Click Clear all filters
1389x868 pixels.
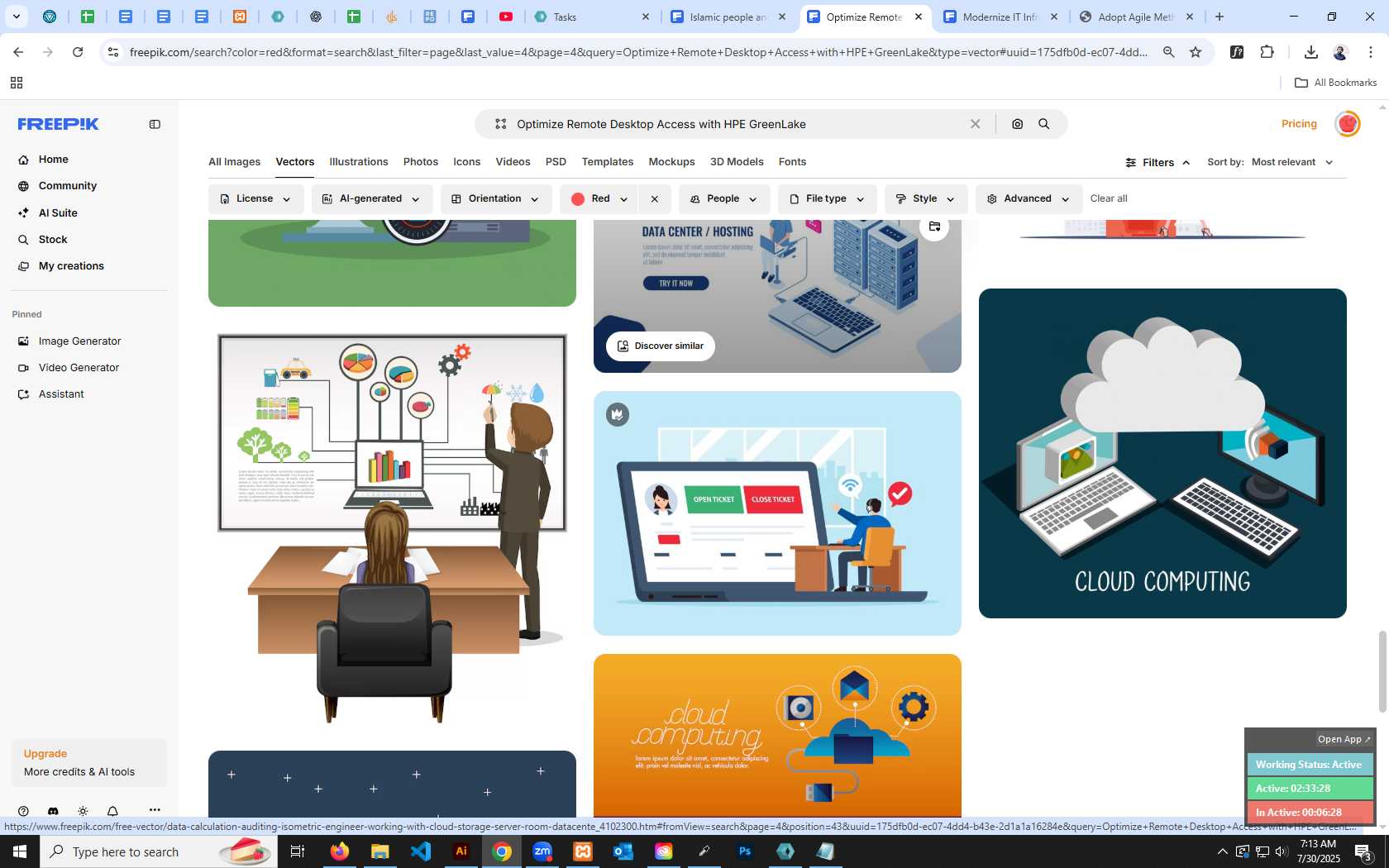[1109, 198]
